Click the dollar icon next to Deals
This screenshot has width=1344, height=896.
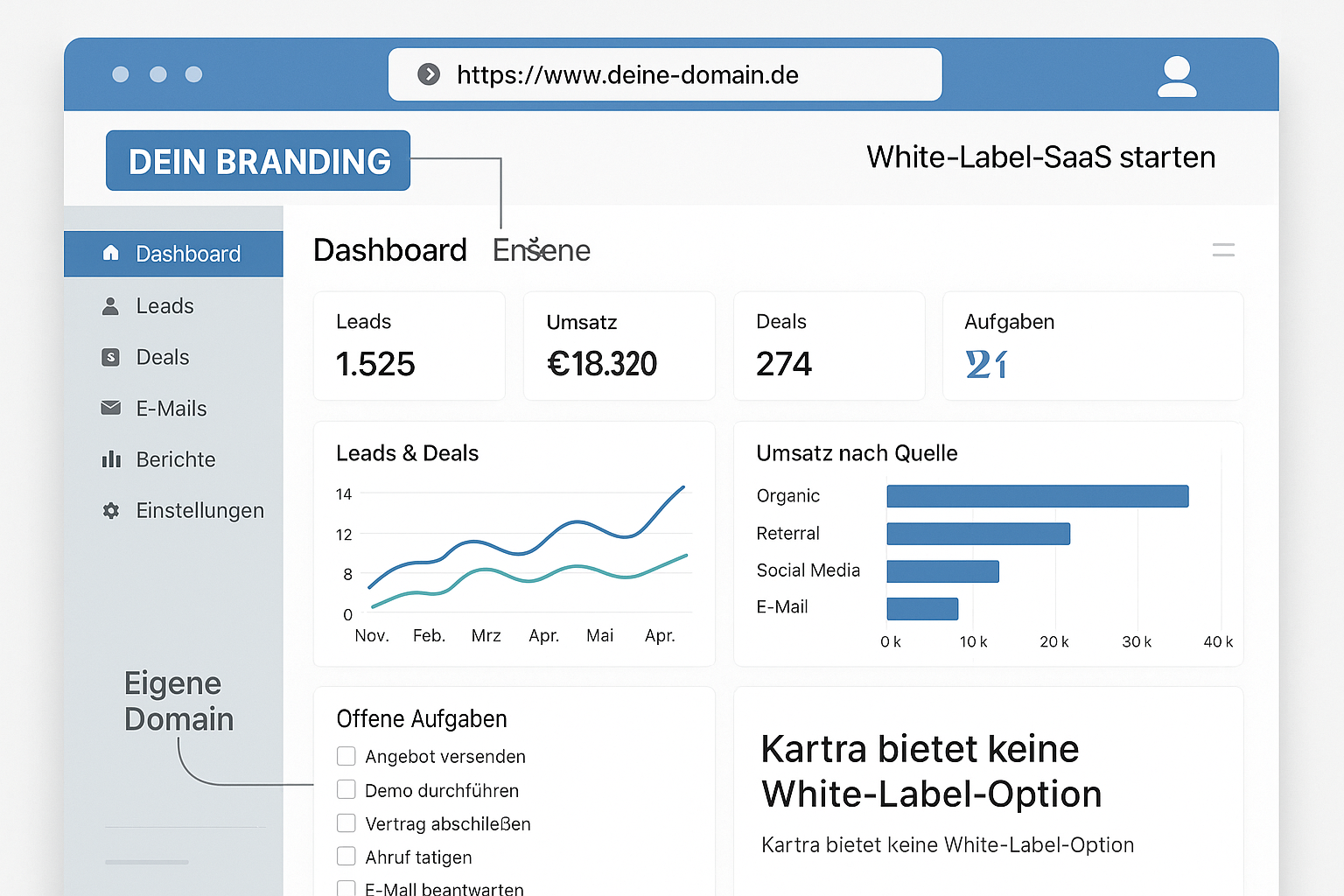110,357
